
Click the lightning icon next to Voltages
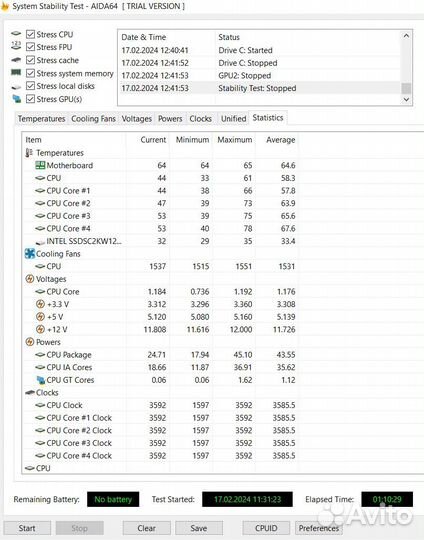click(30, 279)
